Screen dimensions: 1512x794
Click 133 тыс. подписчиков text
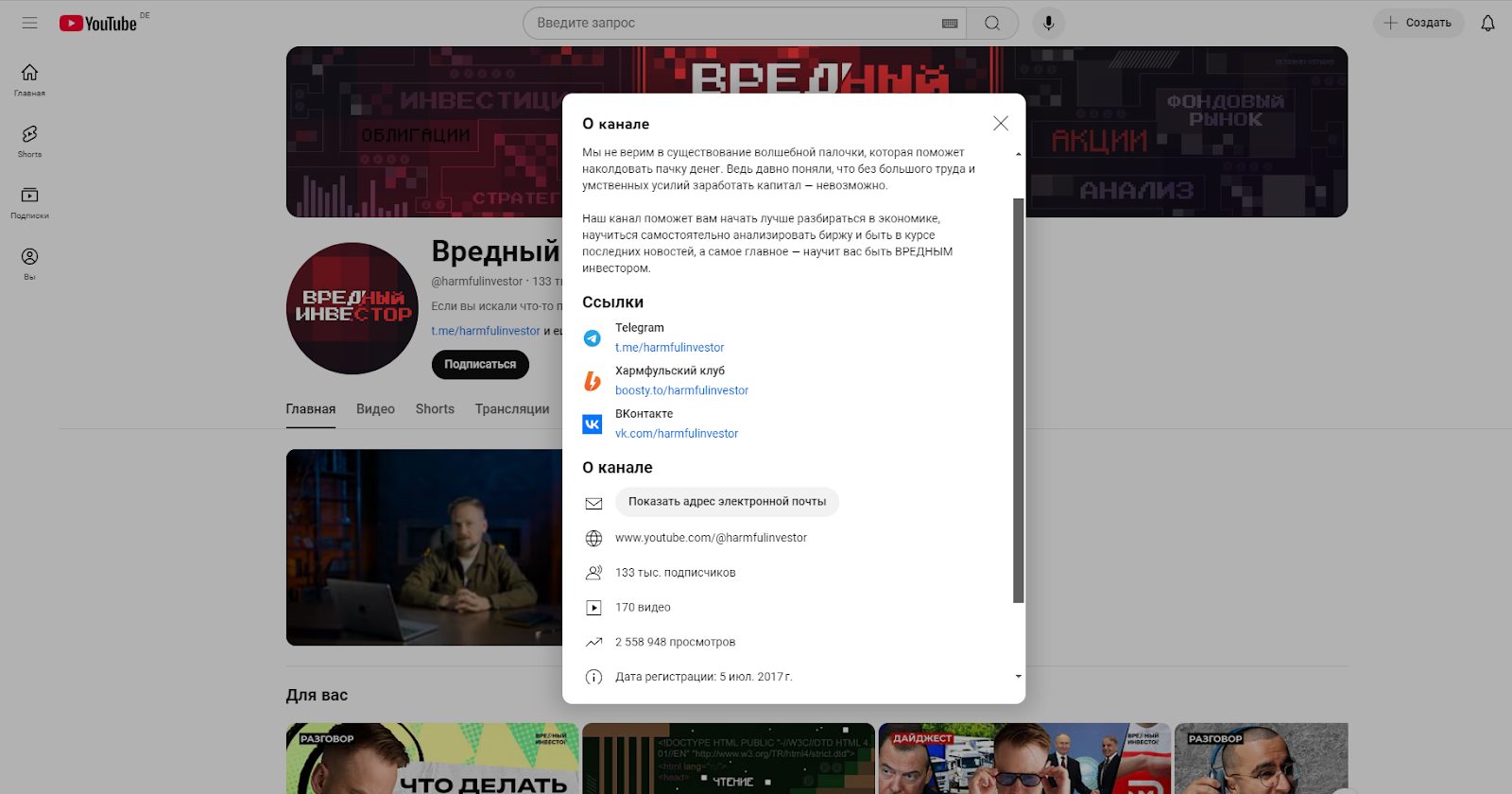[x=675, y=573]
